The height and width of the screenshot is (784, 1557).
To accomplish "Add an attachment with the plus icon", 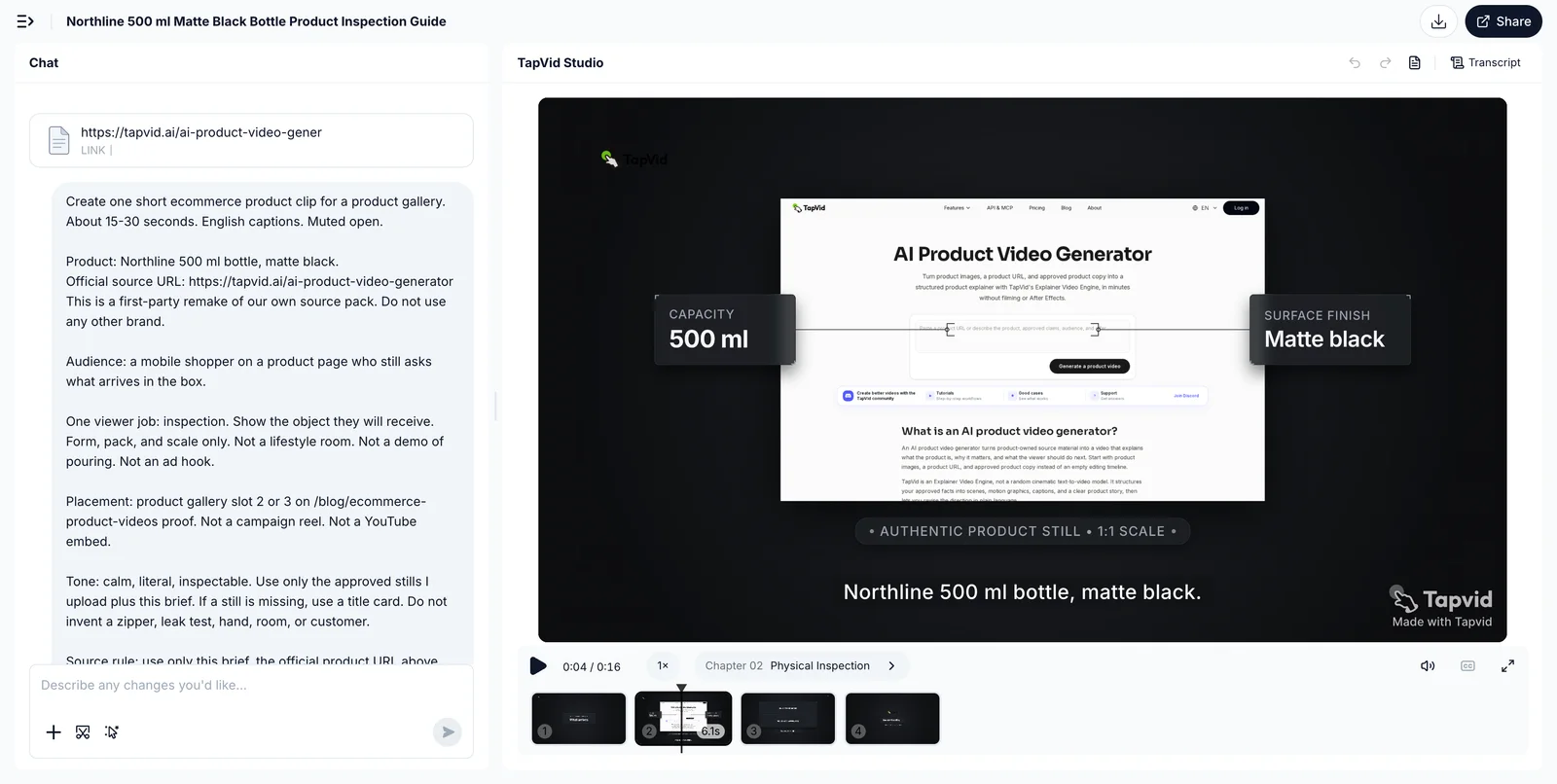I will coord(54,732).
